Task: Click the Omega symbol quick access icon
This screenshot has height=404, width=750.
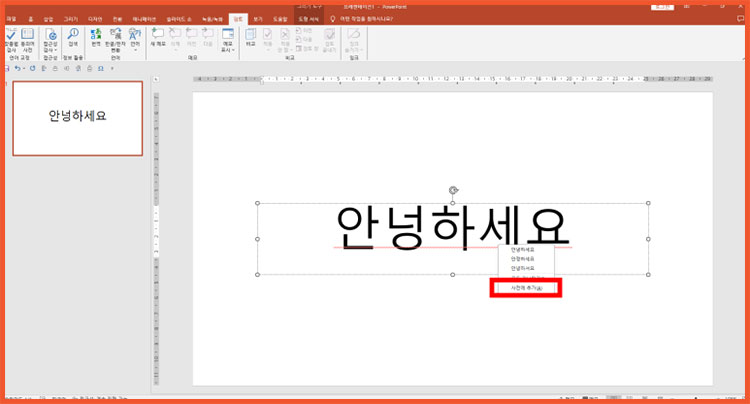Action: 101,68
